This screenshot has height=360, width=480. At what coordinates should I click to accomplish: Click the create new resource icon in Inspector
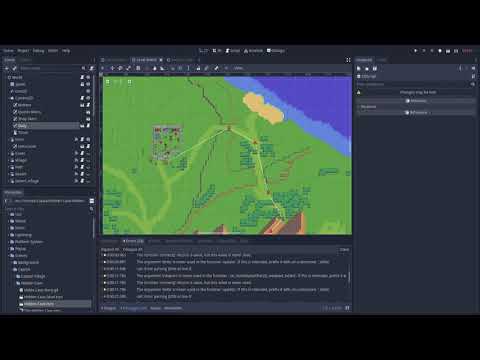pos(359,68)
